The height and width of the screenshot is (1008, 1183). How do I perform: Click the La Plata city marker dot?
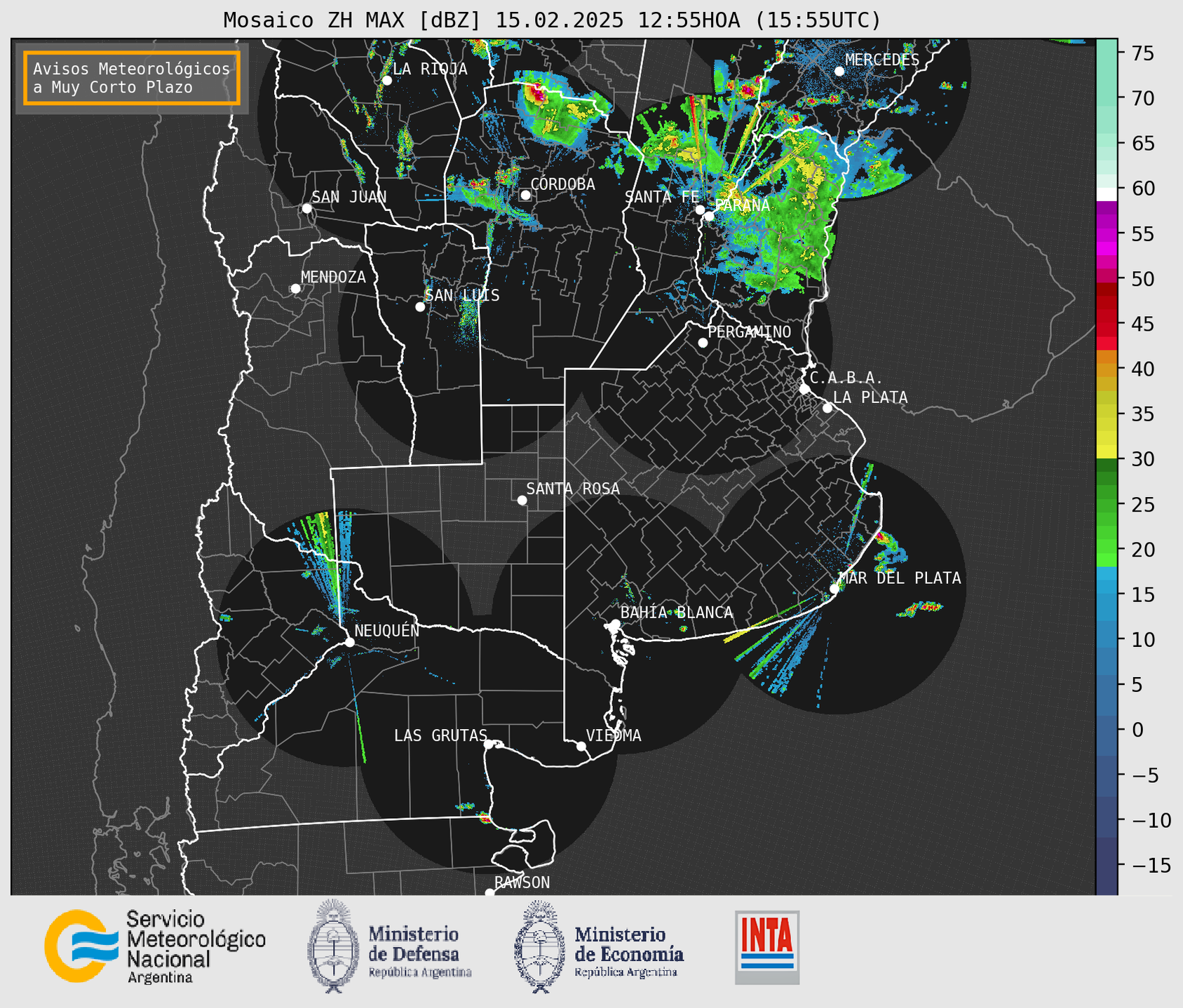[827, 408]
